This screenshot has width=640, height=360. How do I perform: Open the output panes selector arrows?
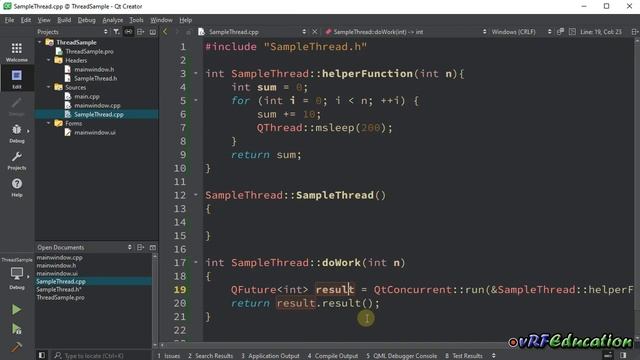click(493, 356)
